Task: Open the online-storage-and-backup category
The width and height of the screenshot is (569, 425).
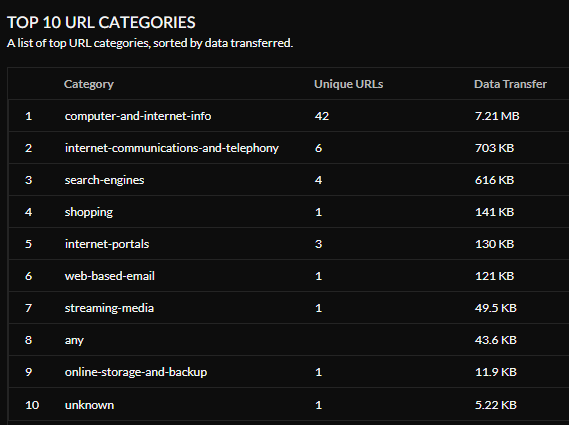Action: [136, 372]
